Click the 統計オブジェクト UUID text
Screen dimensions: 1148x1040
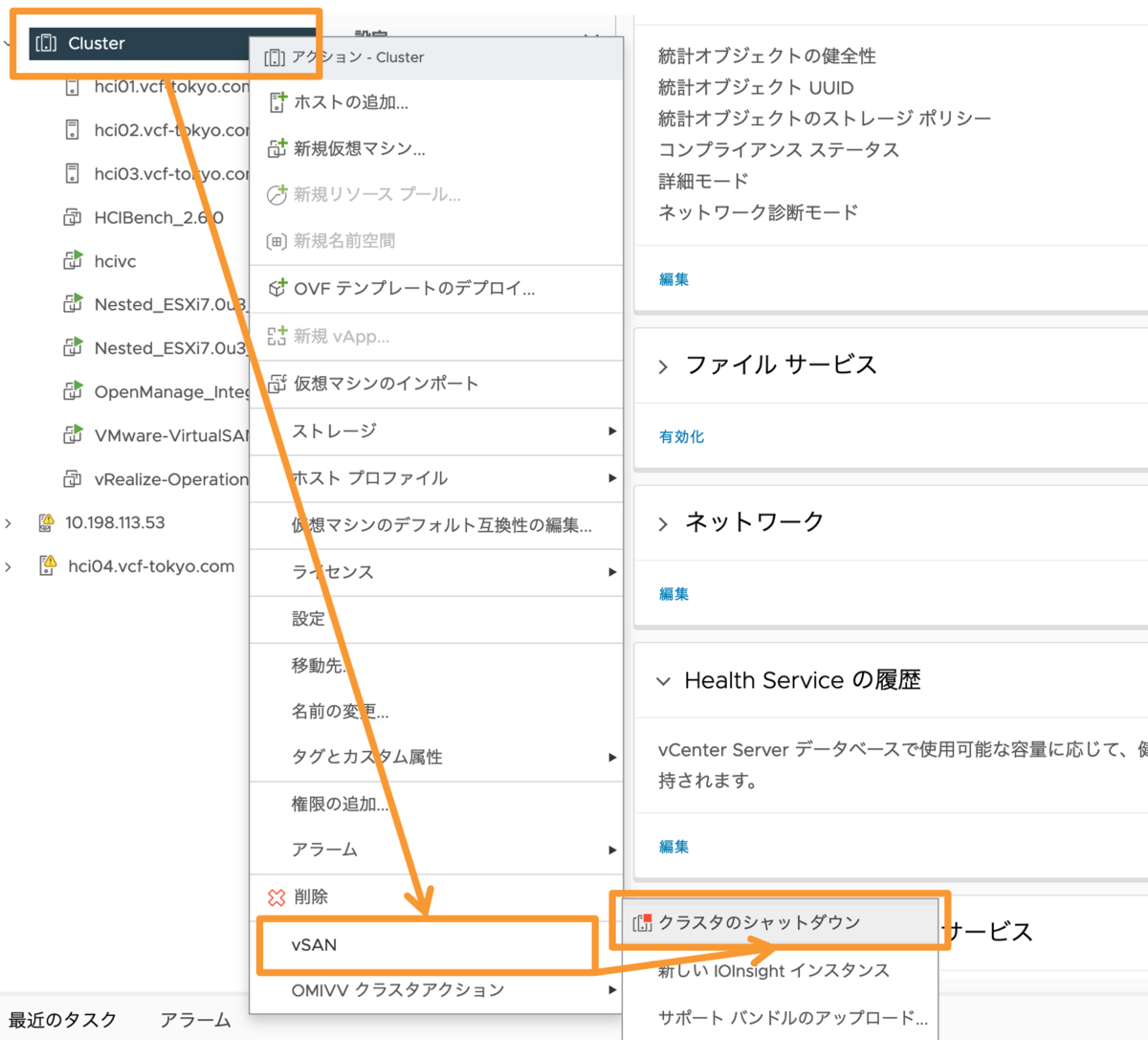click(756, 88)
